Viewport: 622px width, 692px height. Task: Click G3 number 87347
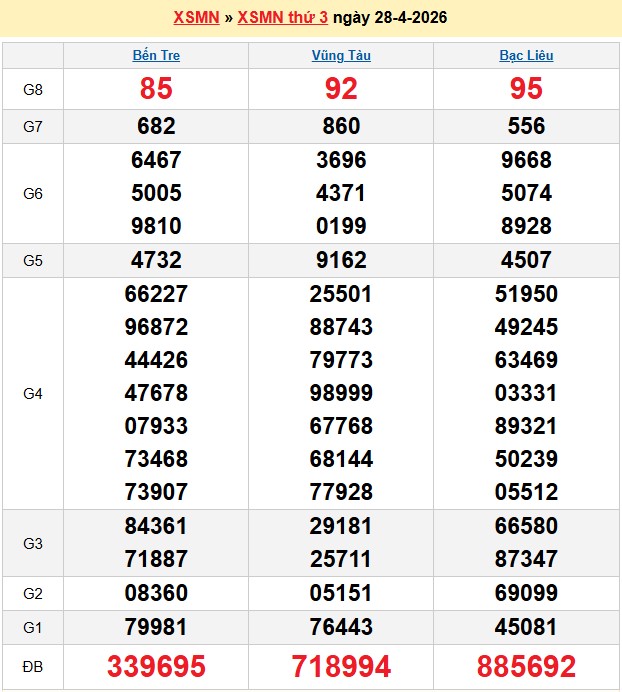[526, 559]
